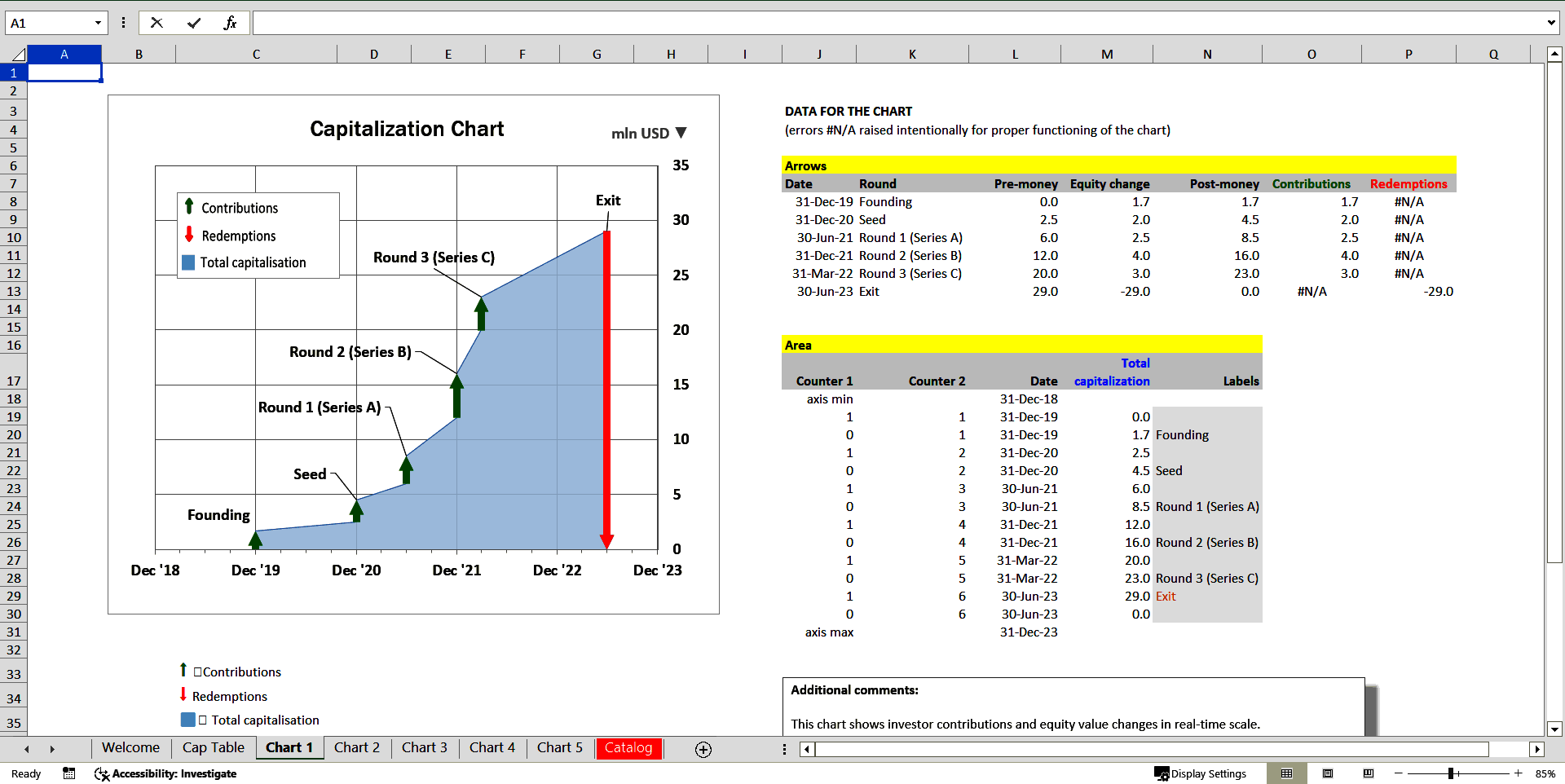Click the vertical scrollbar thumb

click(1554, 312)
